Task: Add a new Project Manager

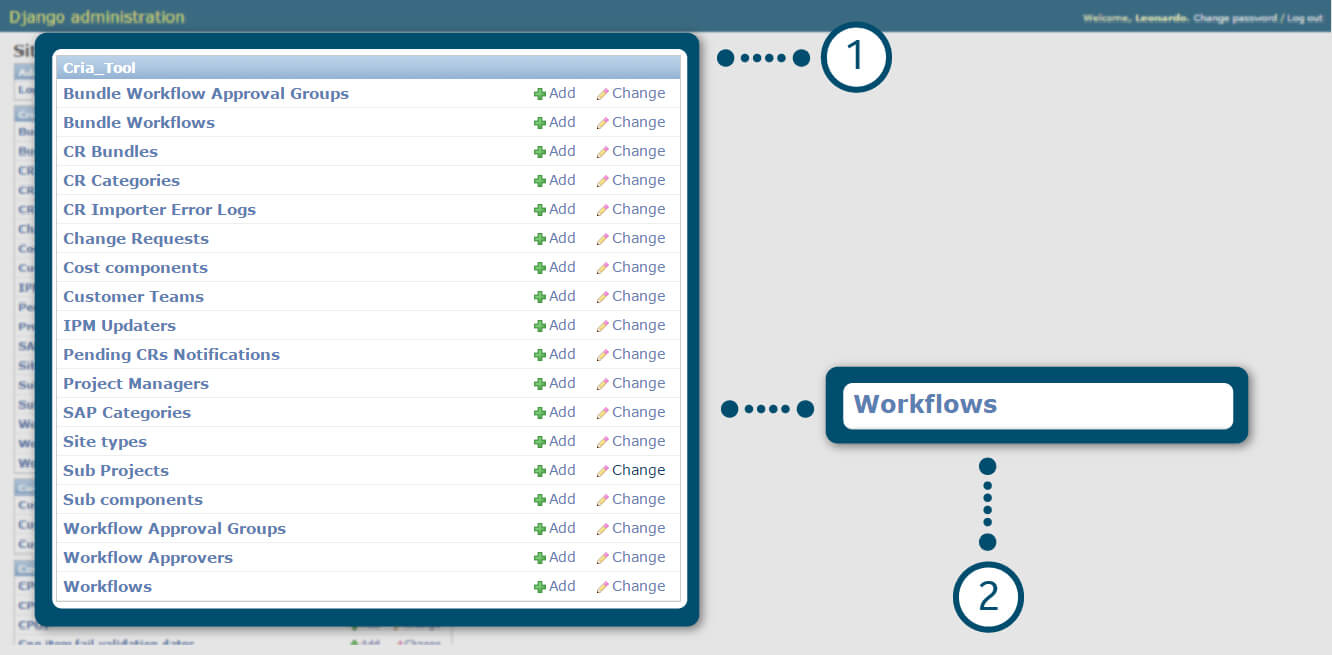Action: click(555, 383)
